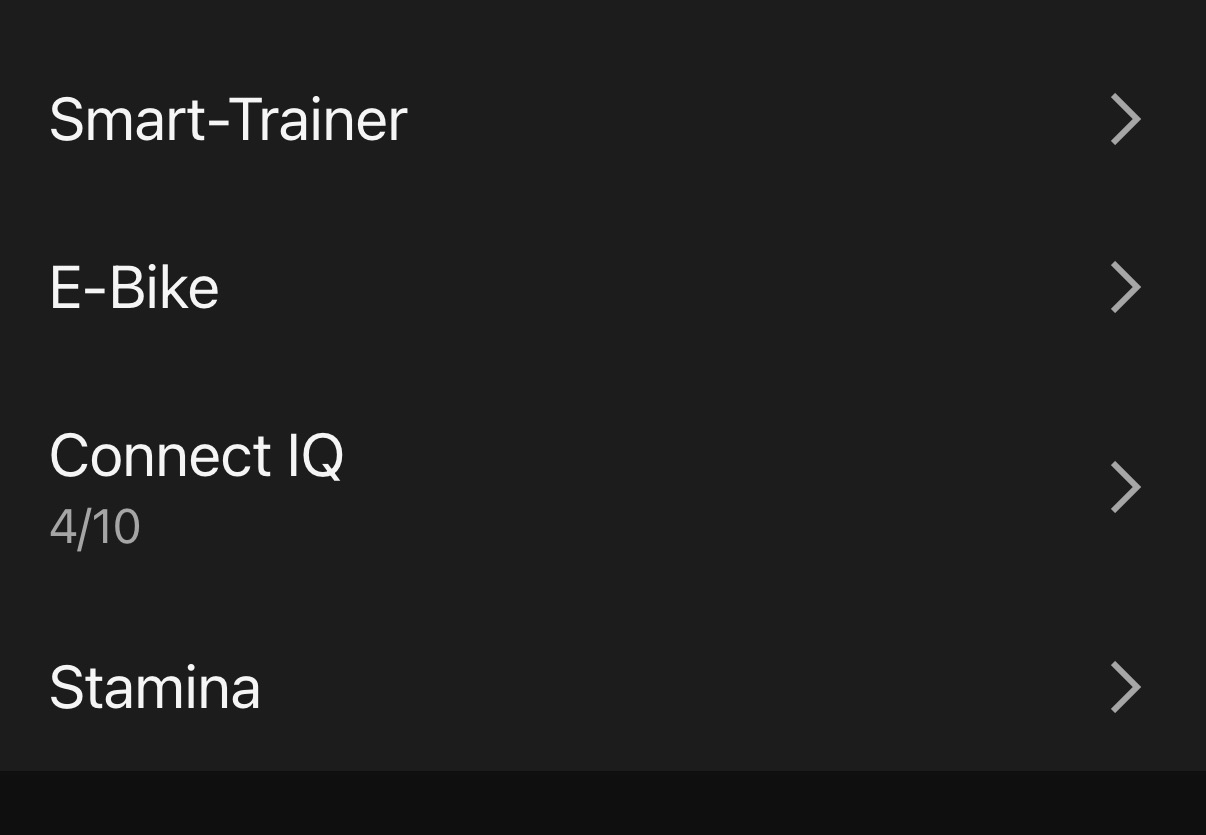Screen dimensions: 1206x835
Task: Select the list item showing 4/10
Action: click(600, 488)
